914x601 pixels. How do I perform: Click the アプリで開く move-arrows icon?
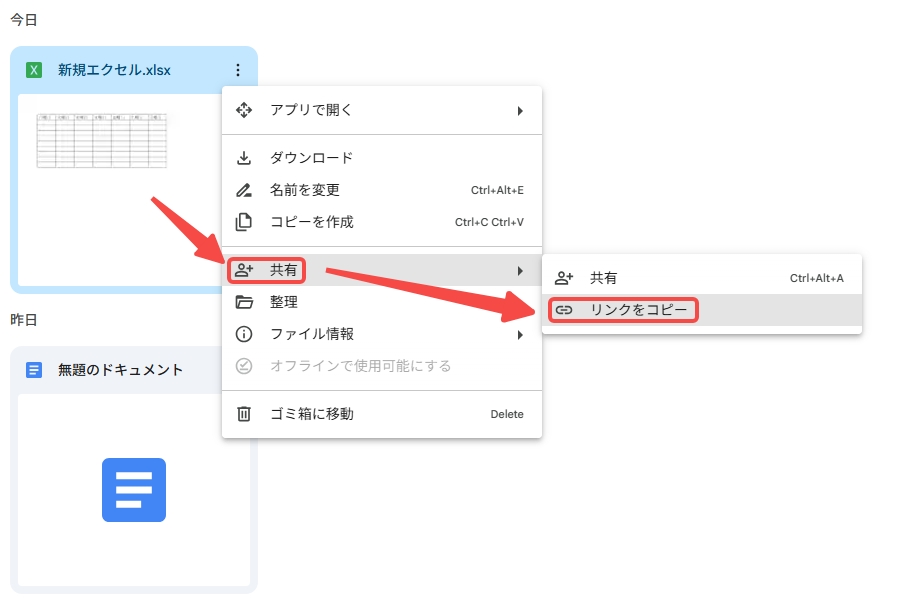click(x=244, y=110)
